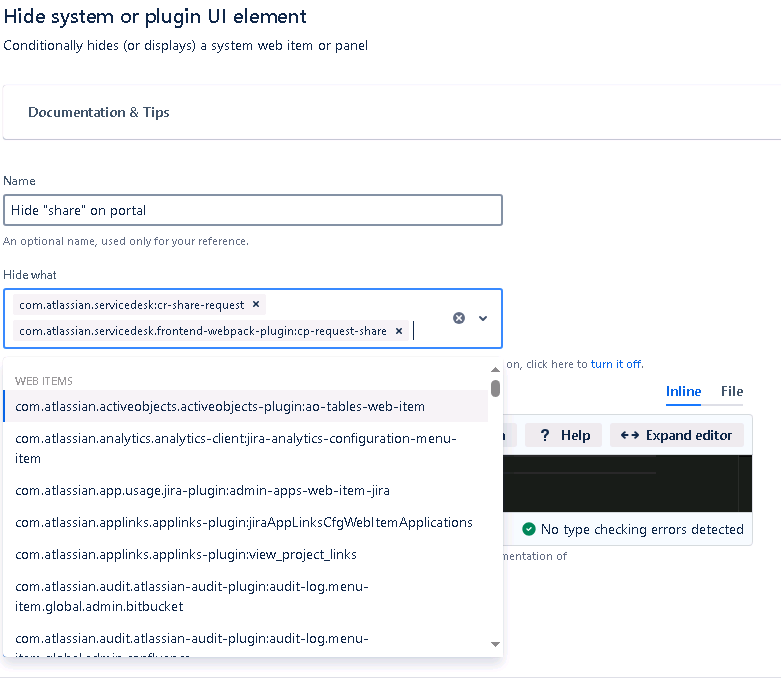Select view_project_links option
Image resolution: width=781 pixels, height=694 pixels.
pos(246,555)
